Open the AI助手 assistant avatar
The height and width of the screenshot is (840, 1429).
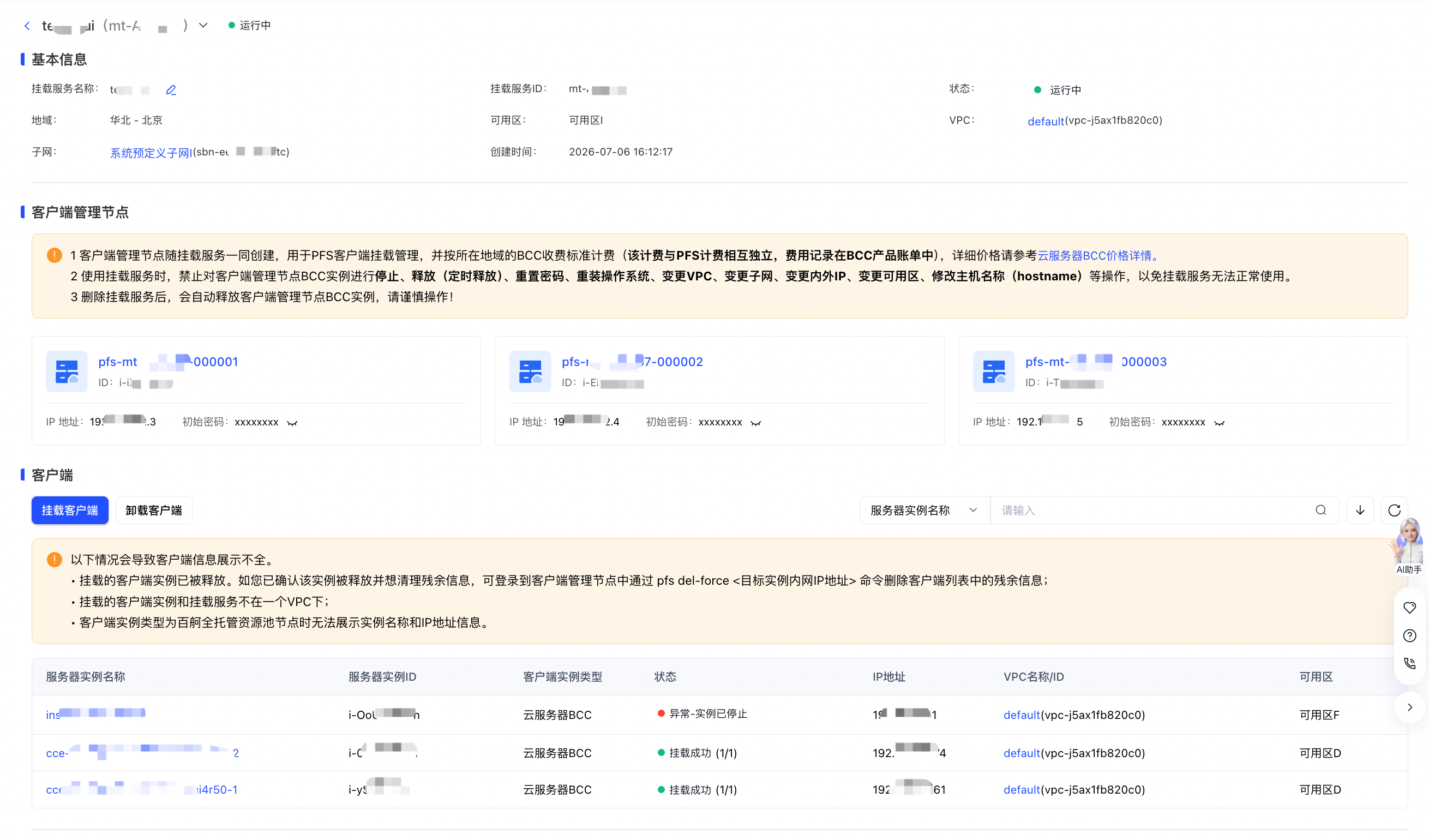click(x=1409, y=545)
